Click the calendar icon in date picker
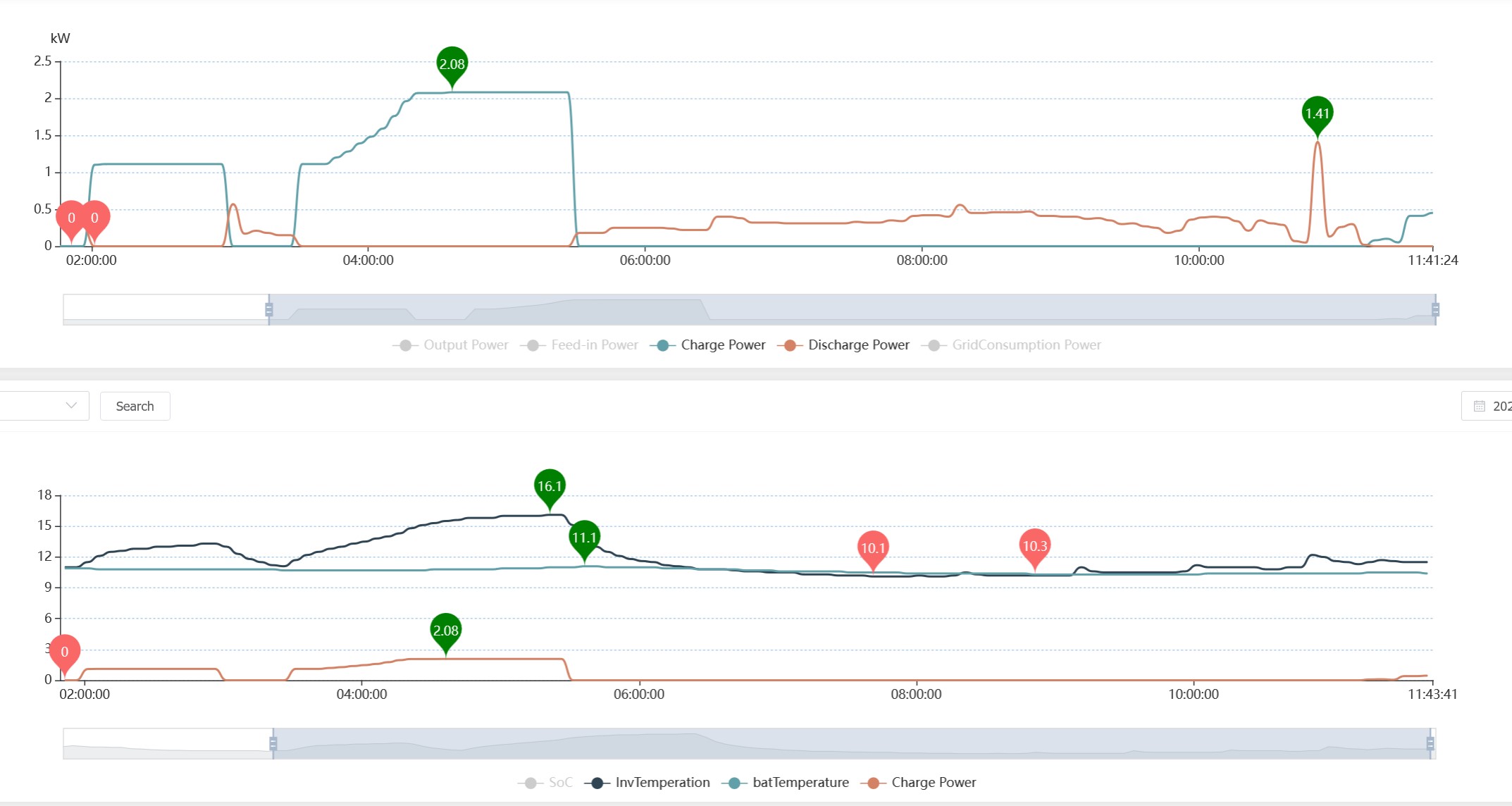1512x806 pixels. [1480, 407]
